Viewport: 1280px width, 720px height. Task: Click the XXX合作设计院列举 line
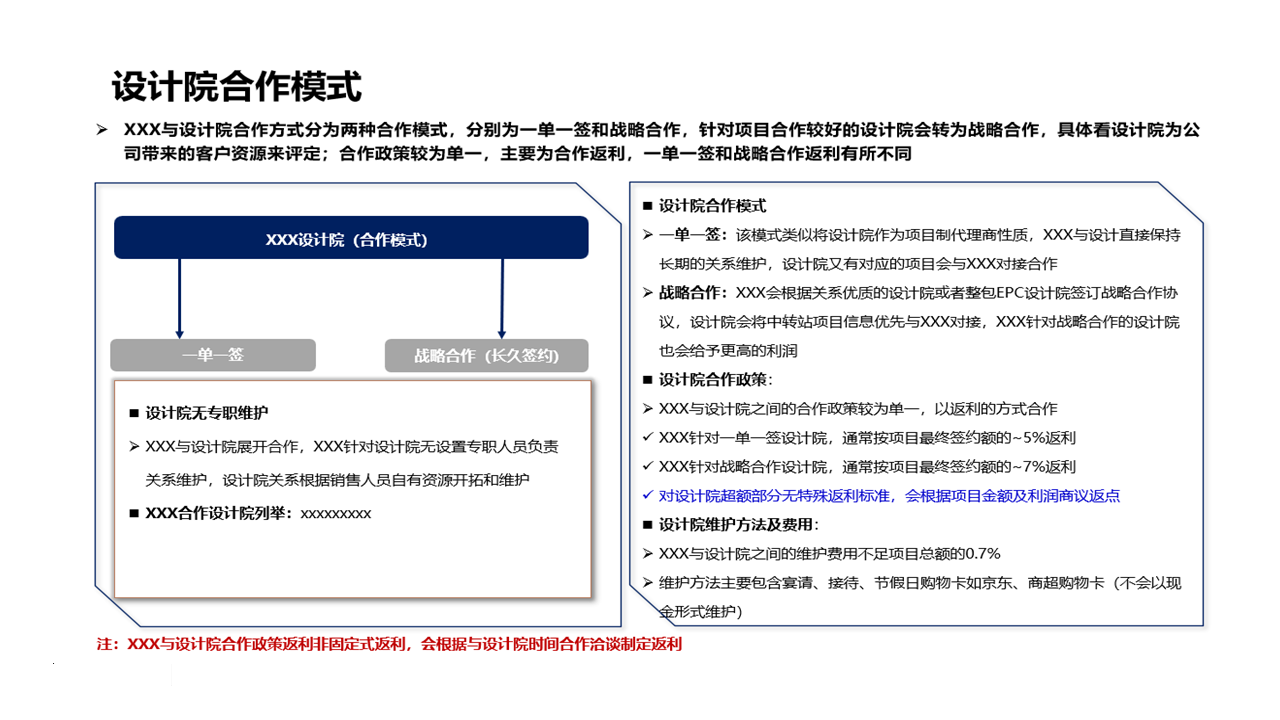[257, 513]
